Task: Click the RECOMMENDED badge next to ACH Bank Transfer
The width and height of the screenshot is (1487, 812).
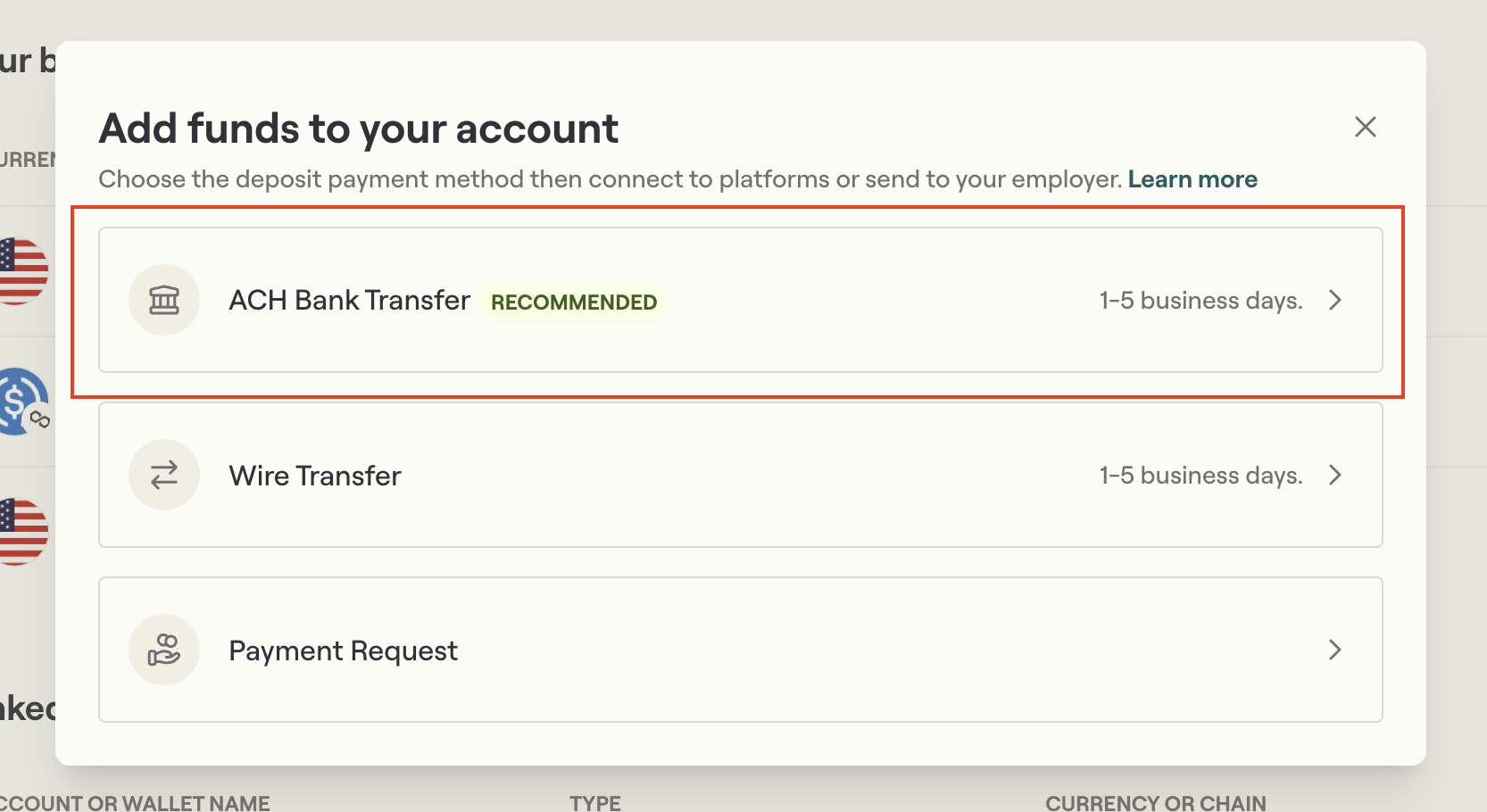Action: (x=574, y=302)
